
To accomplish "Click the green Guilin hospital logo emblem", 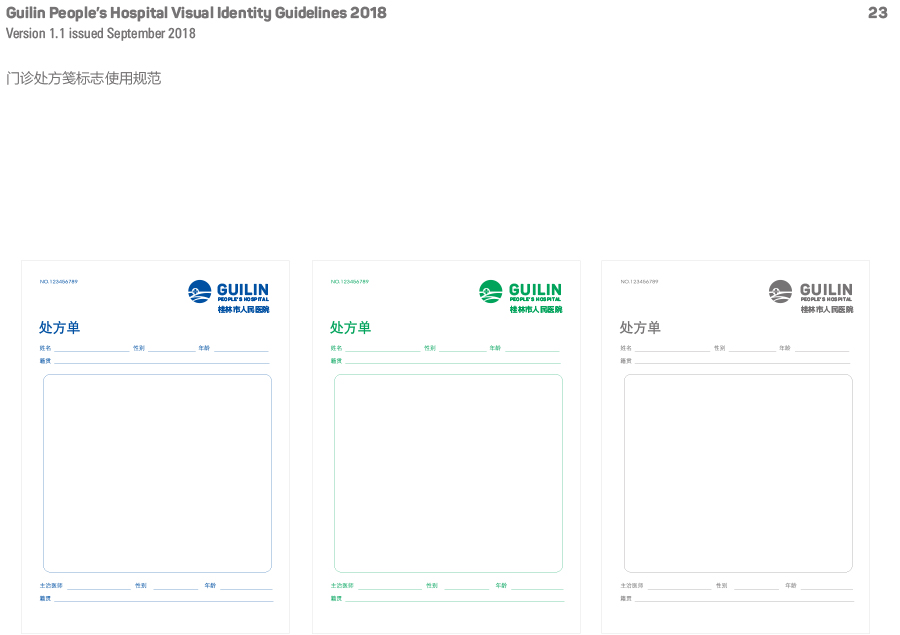I will point(491,292).
